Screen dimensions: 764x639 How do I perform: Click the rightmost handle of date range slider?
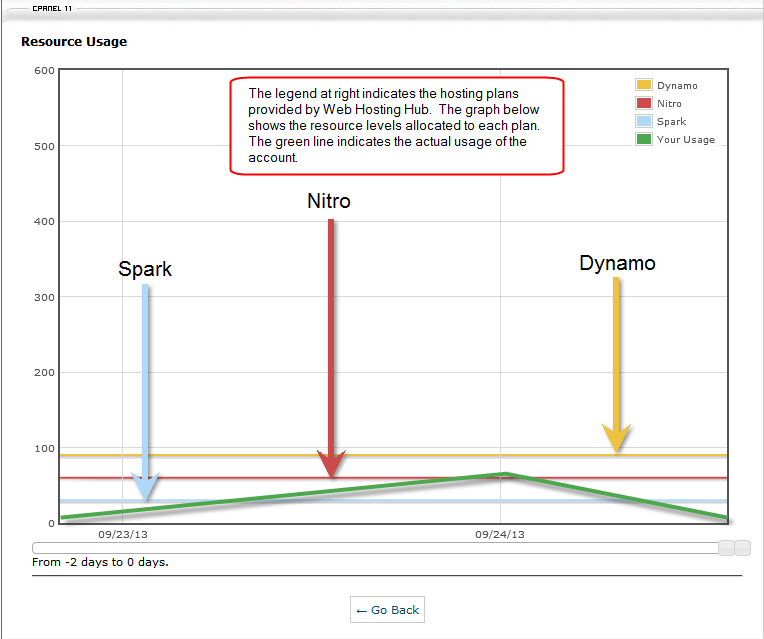pos(742,548)
